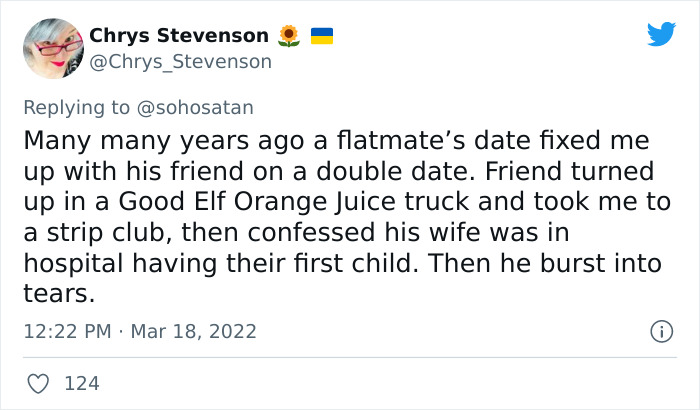This screenshot has width=700, height=410.
Task: Open the Chrys Stevenson display name
Action: (x=180, y=36)
